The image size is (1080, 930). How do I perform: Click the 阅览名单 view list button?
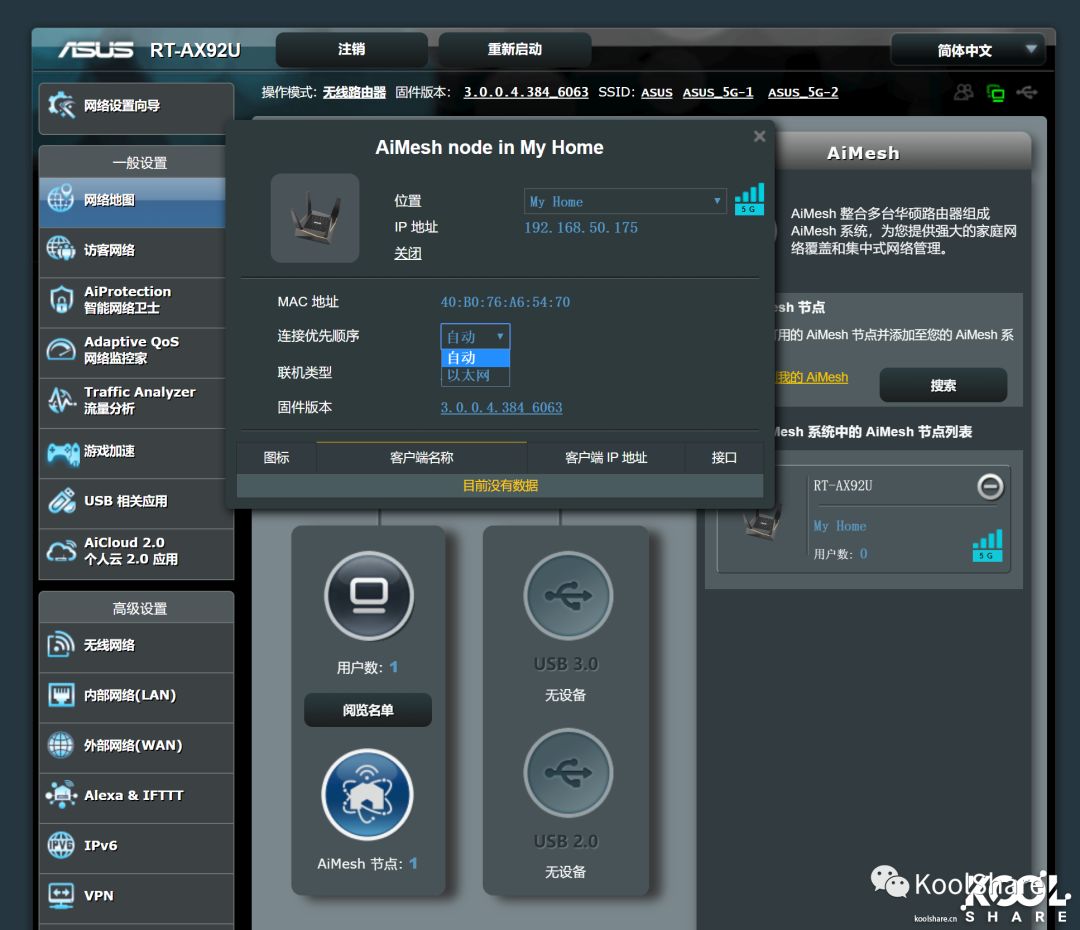coord(368,710)
